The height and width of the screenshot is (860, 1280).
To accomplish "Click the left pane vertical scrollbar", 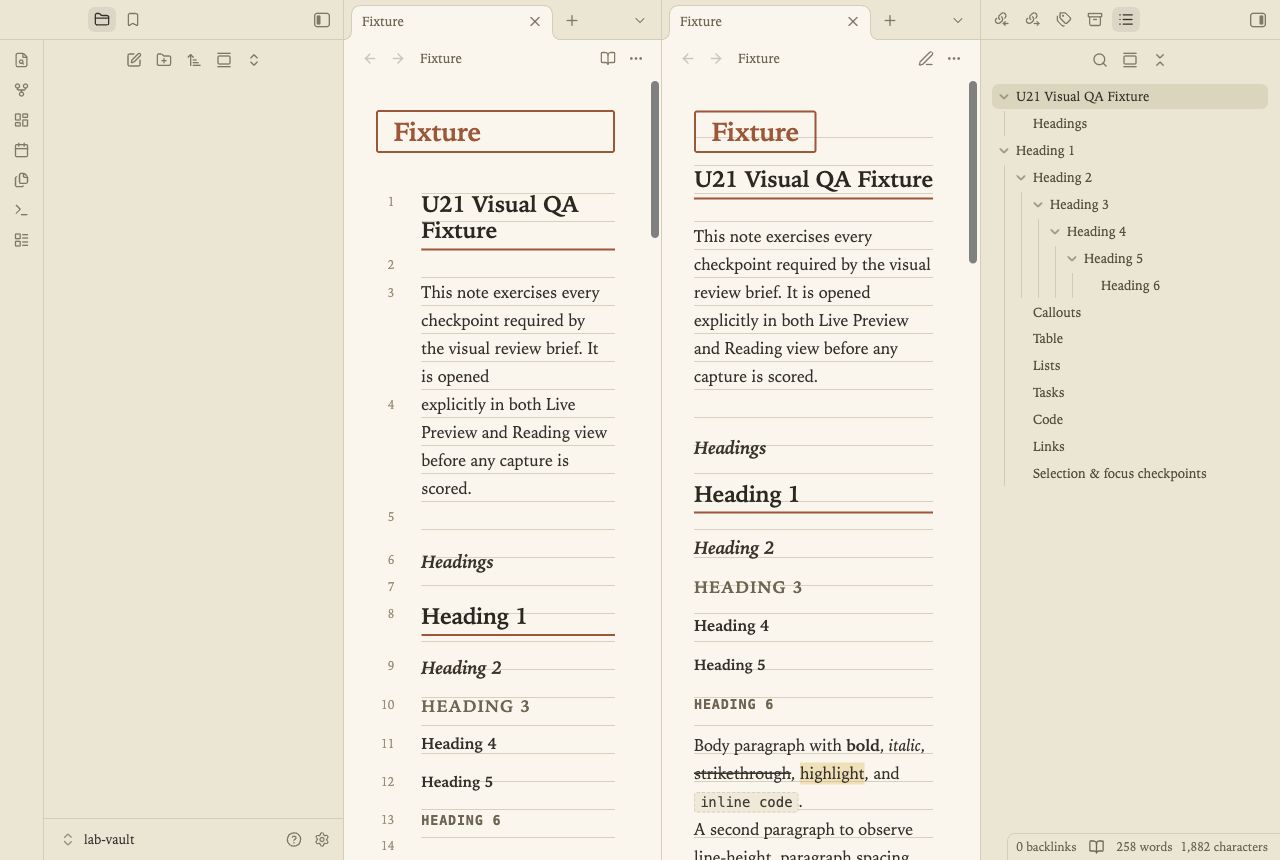I will pyautogui.click(x=655, y=159).
